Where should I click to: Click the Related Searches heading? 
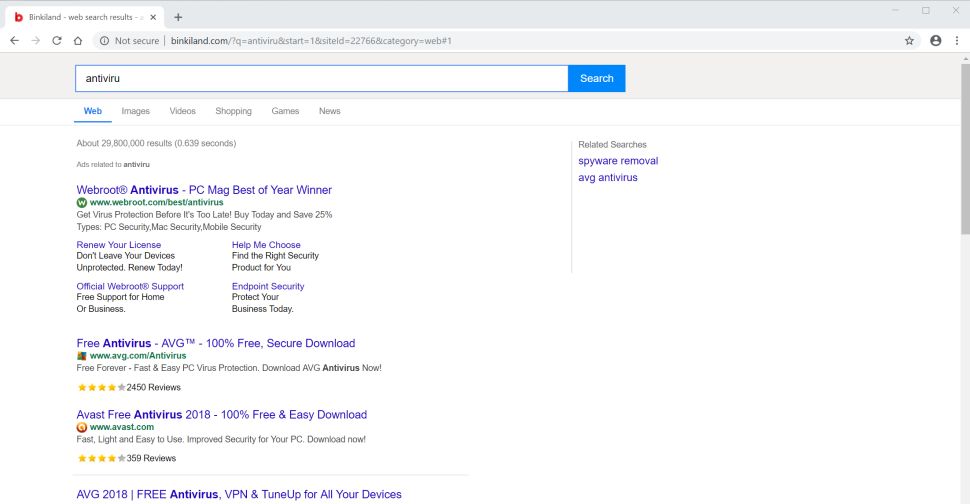612,145
